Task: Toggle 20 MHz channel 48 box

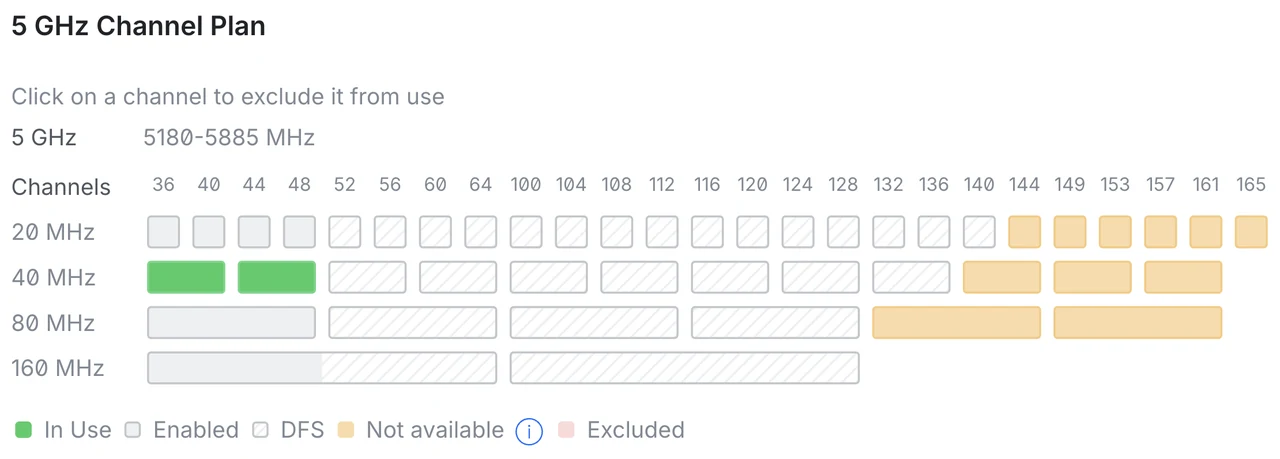Action: click(299, 232)
